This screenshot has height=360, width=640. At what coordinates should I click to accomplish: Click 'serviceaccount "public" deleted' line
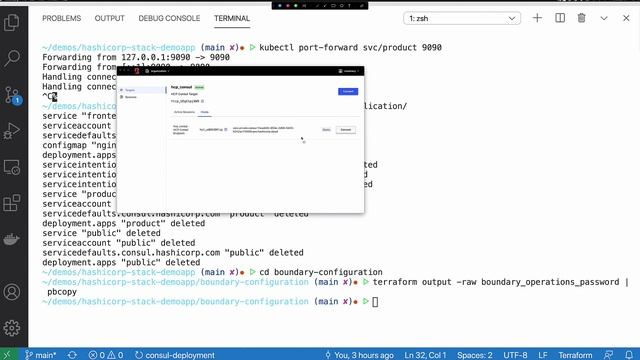tap(118, 243)
